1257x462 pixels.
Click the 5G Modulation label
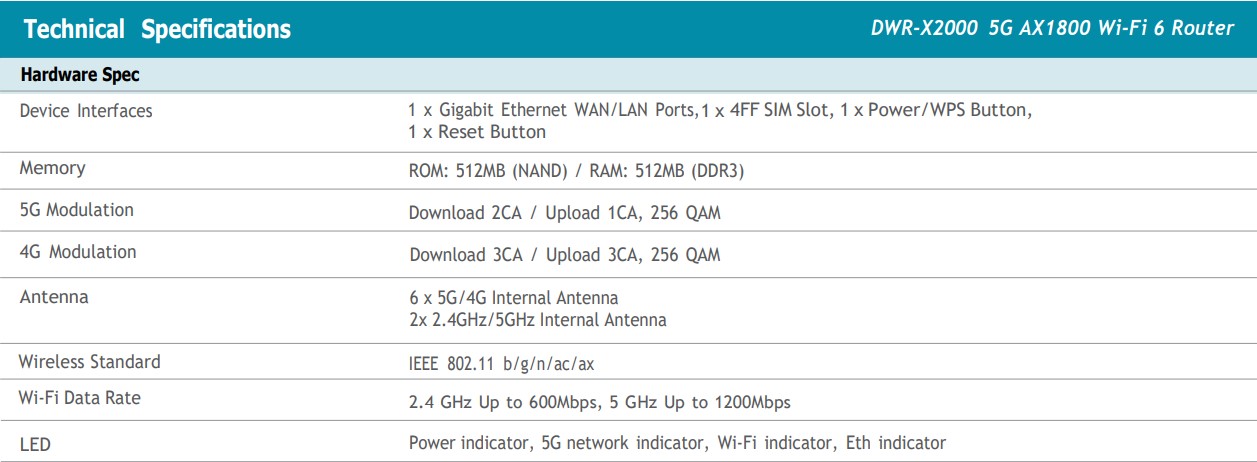pyautogui.click(x=76, y=210)
